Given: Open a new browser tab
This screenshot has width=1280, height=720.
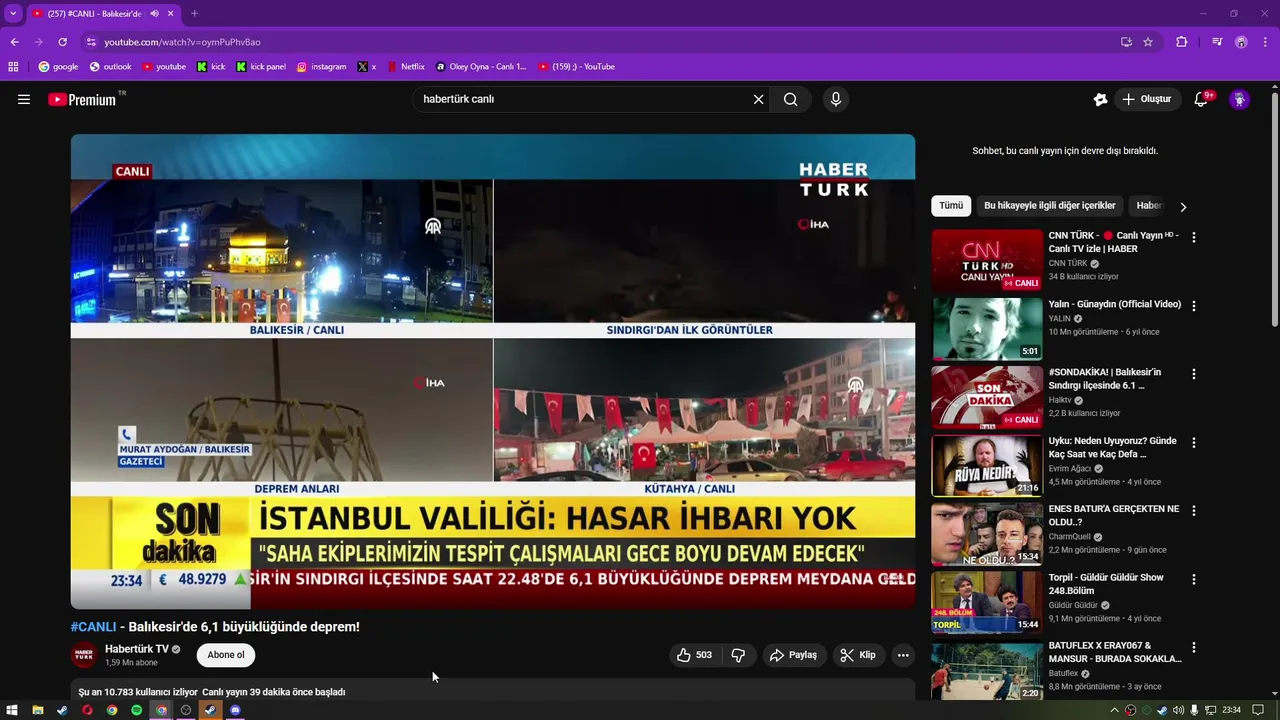Looking at the screenshot, I should (194, 14).
